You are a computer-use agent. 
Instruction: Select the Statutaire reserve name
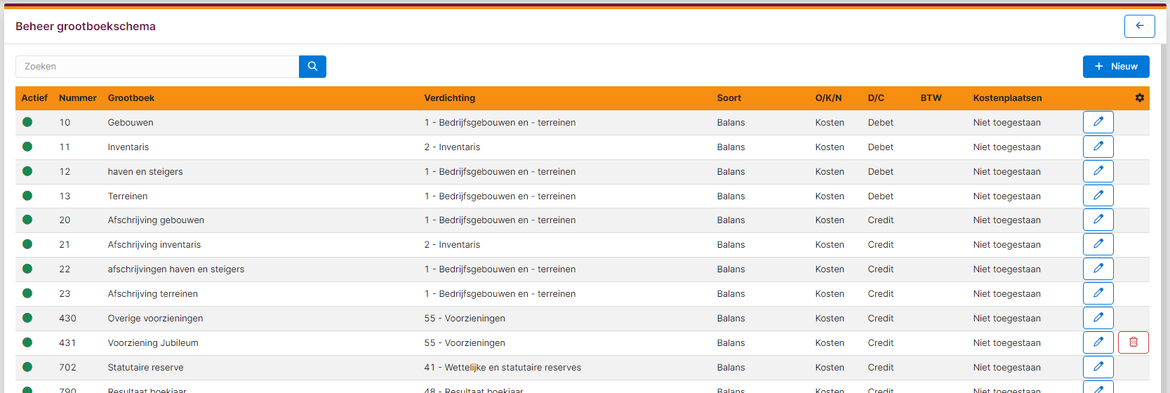(146, 368)
